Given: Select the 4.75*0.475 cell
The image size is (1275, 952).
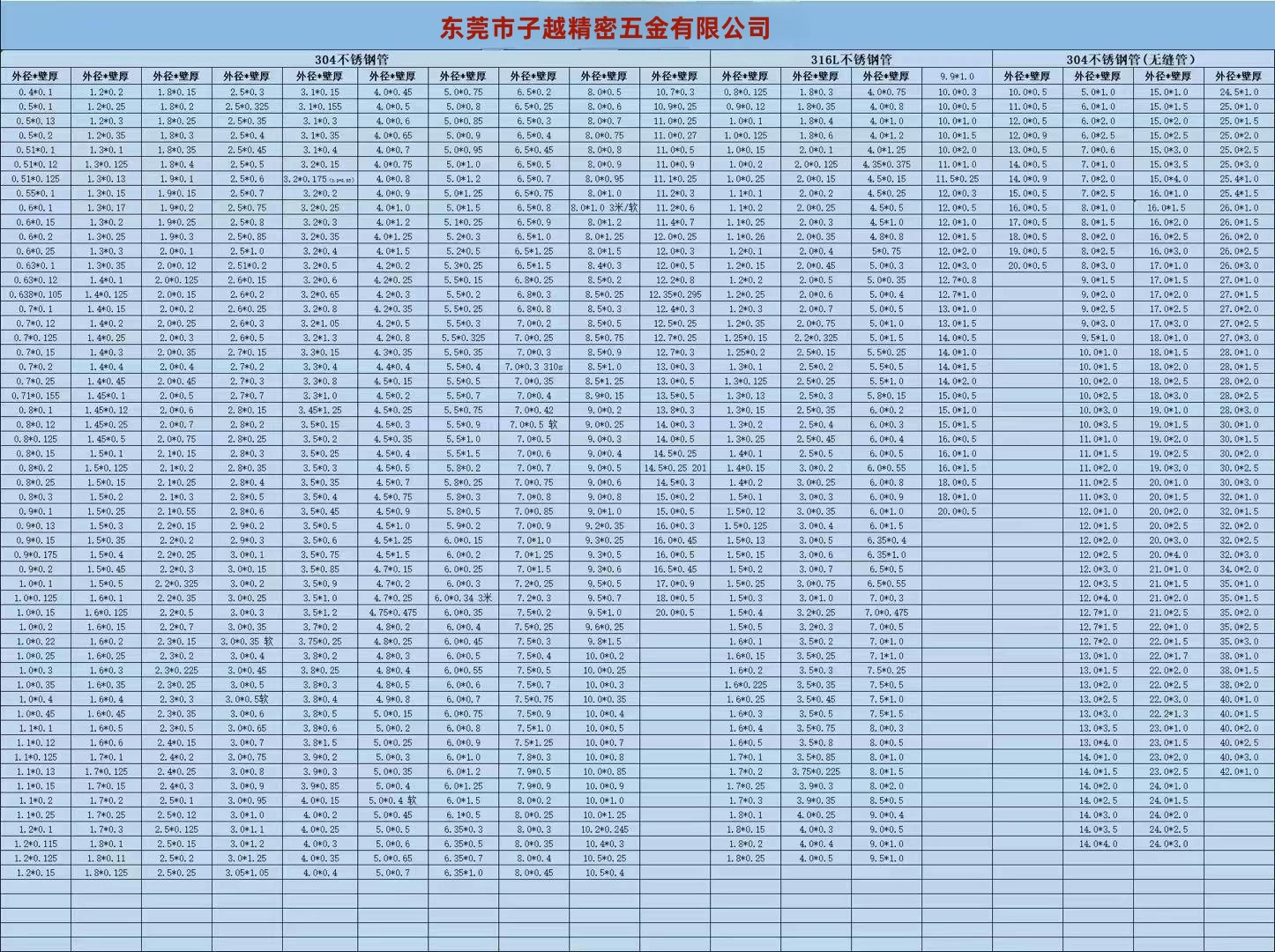Looking at the screenshot, I should 391,613.
